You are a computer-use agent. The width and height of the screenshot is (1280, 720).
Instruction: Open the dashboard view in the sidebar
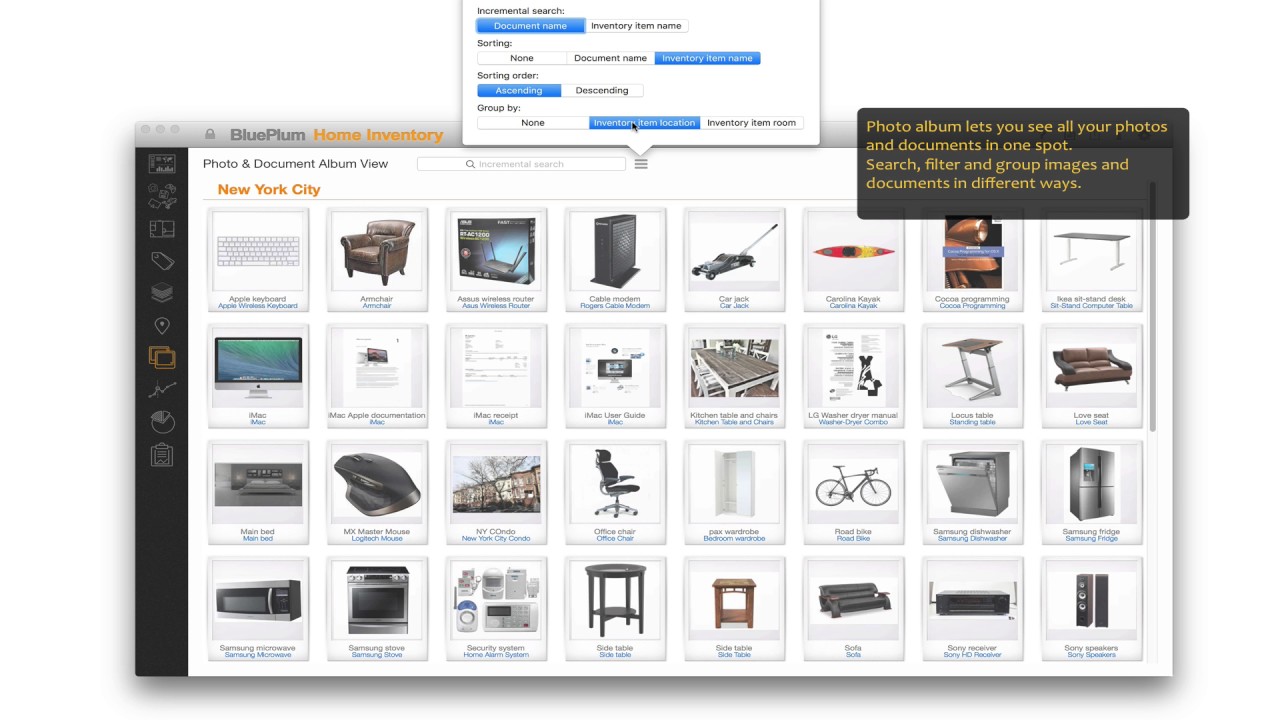click(161, 163)
